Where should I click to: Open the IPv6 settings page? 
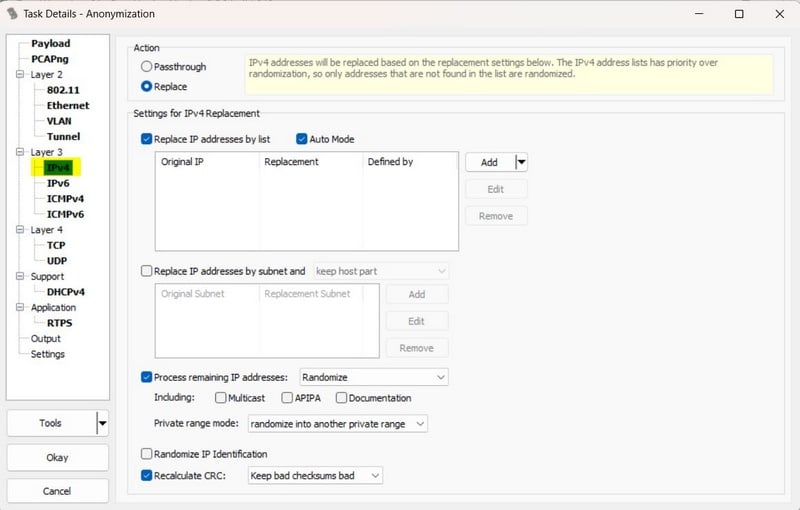tap(58, 183)
